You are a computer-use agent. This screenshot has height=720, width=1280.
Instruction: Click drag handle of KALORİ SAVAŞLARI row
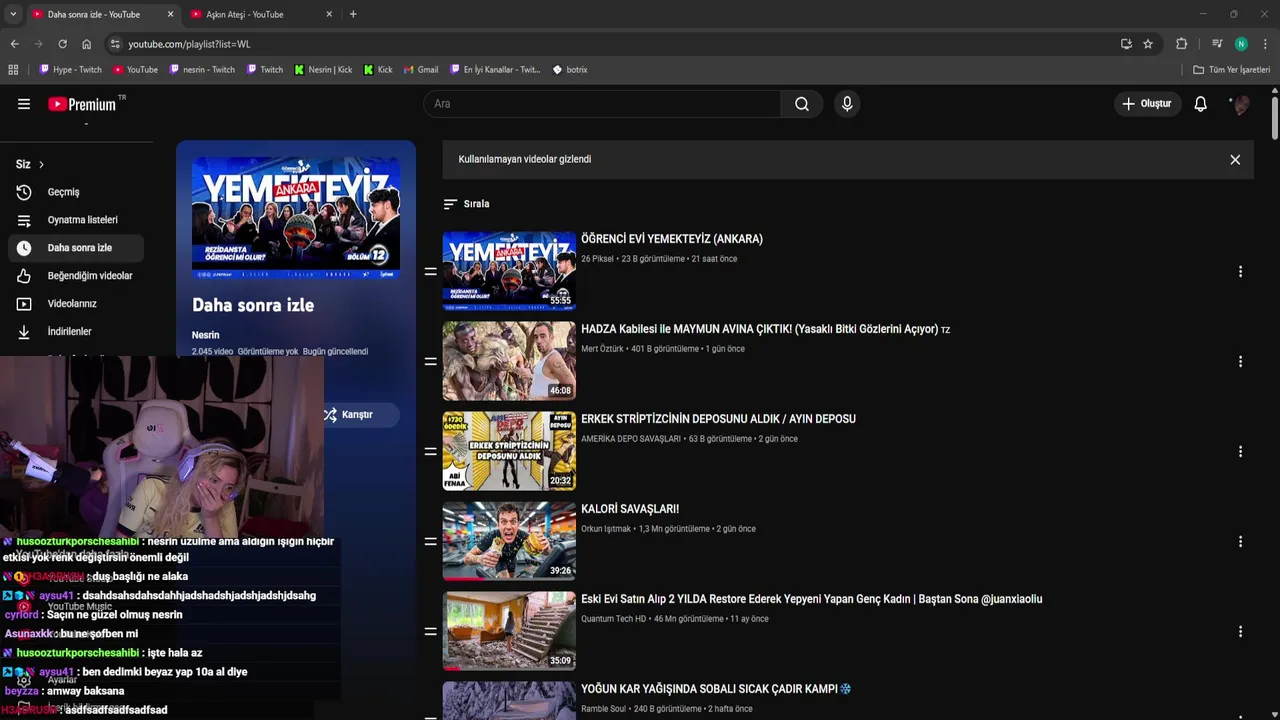pos(430,542)
